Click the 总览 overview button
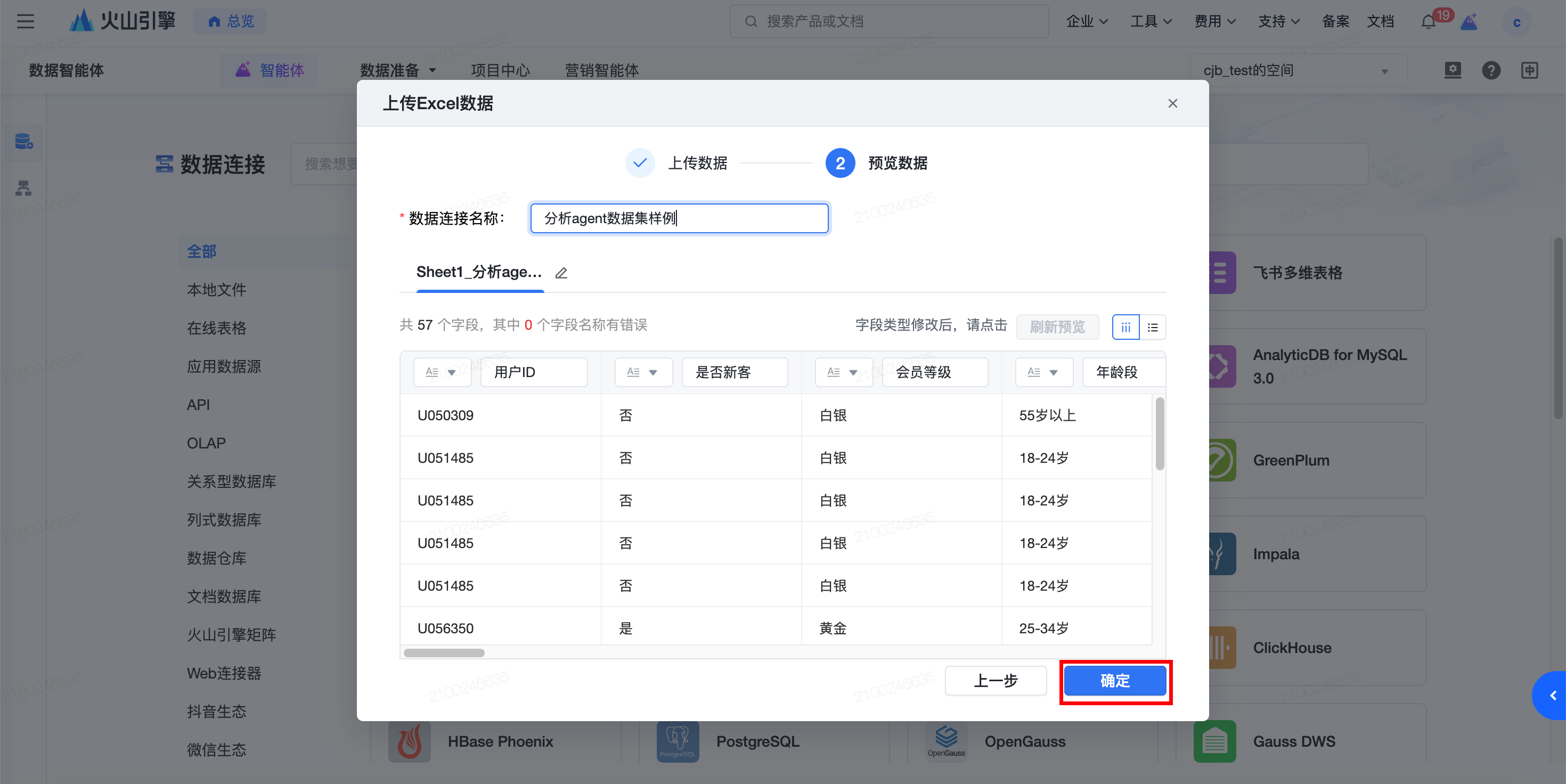This screenshot has width=1566, height=784. point(231,21)
